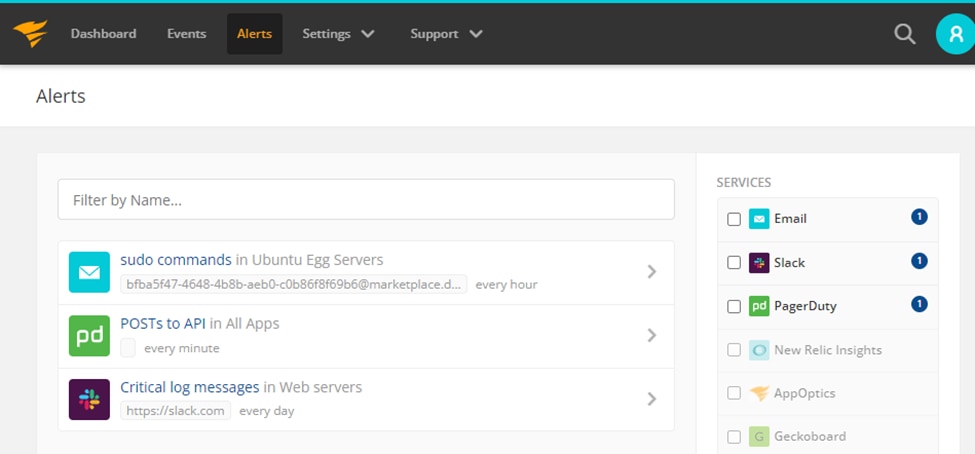Check the Geckoboard service checkbox

coord(734,437)
